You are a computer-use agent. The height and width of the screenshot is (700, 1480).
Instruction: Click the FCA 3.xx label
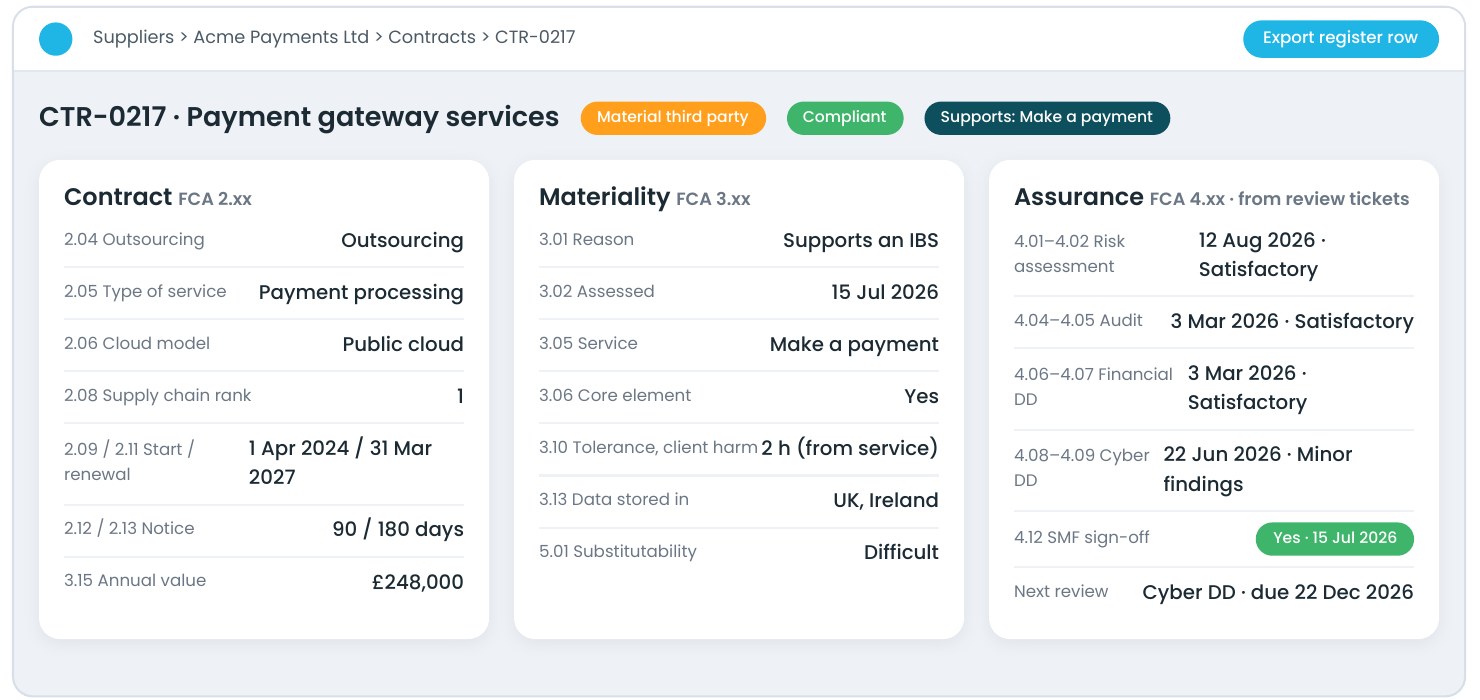(x=713, y=199)
